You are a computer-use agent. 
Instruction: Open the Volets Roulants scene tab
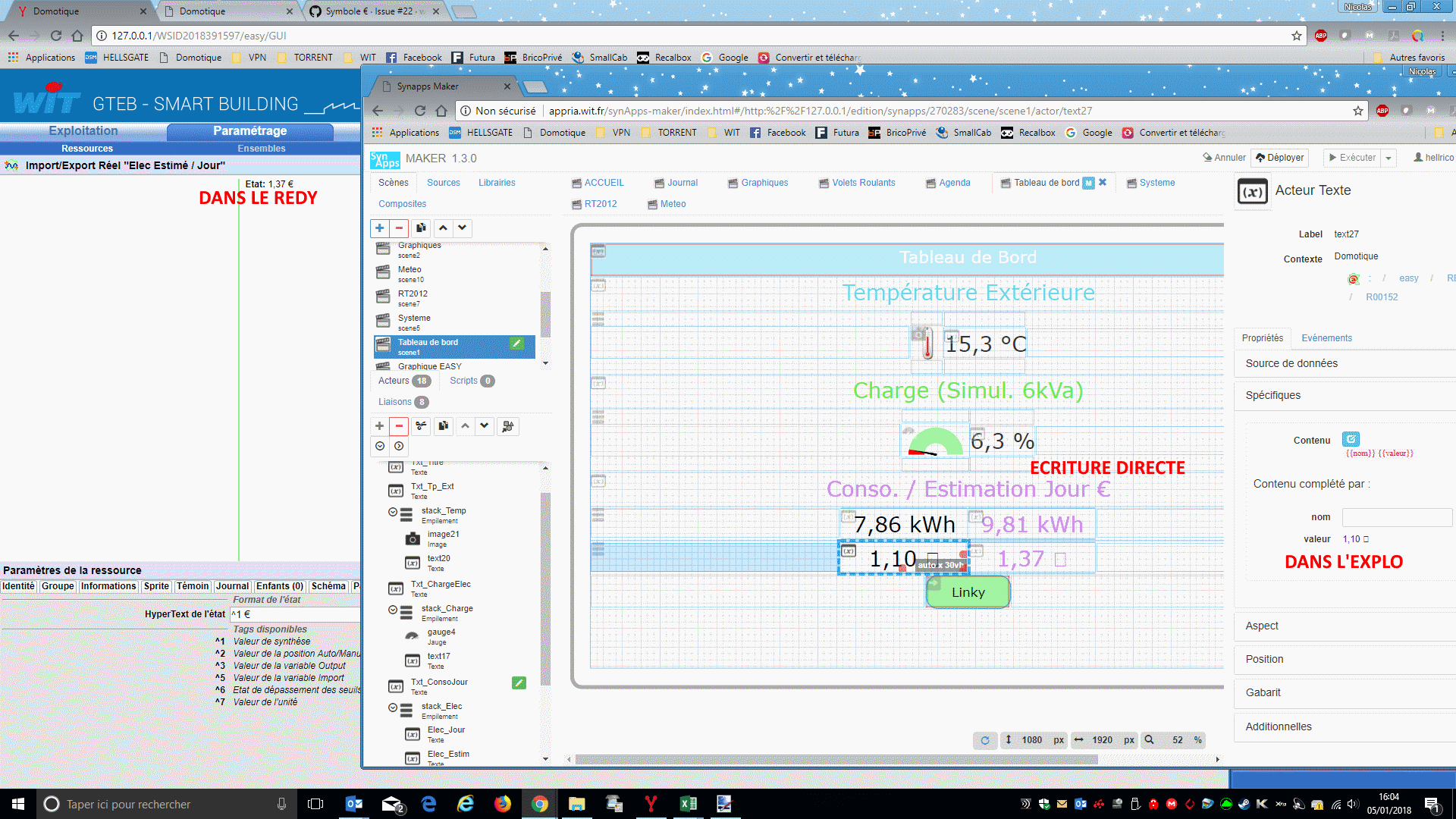click(x=857, y=183)
